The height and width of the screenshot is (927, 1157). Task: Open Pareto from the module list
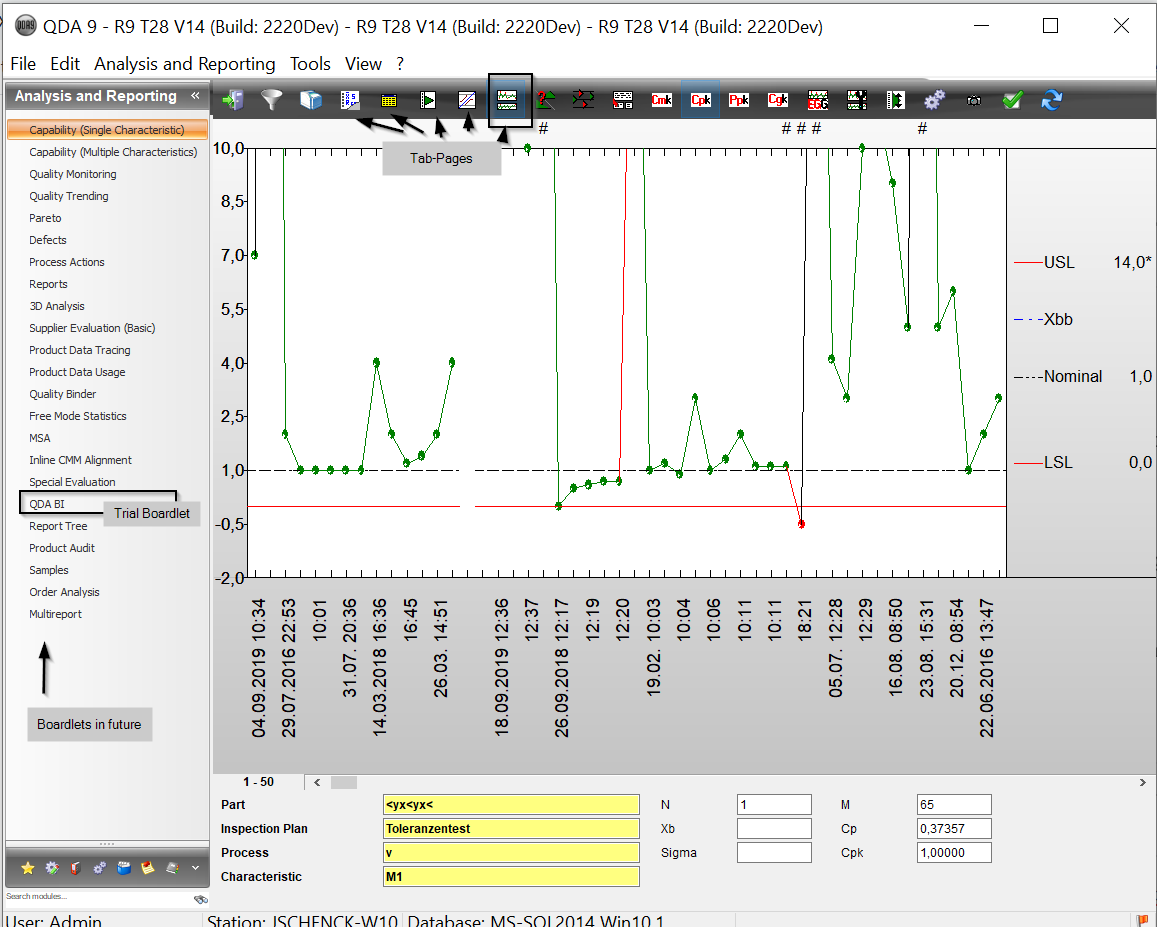click(x=45, y=218)
